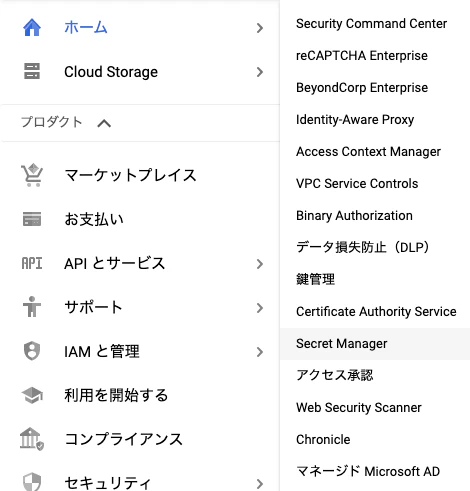This screenshot has height=491, width=470.
Task: Click the Support person icon
Action: coord(32,307)
